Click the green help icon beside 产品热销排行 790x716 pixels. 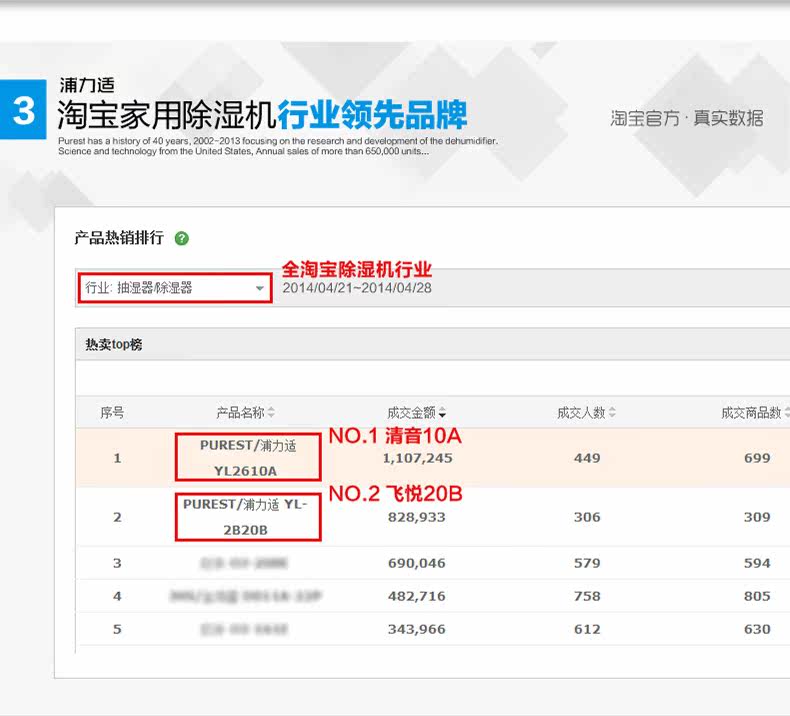[181, 238]
